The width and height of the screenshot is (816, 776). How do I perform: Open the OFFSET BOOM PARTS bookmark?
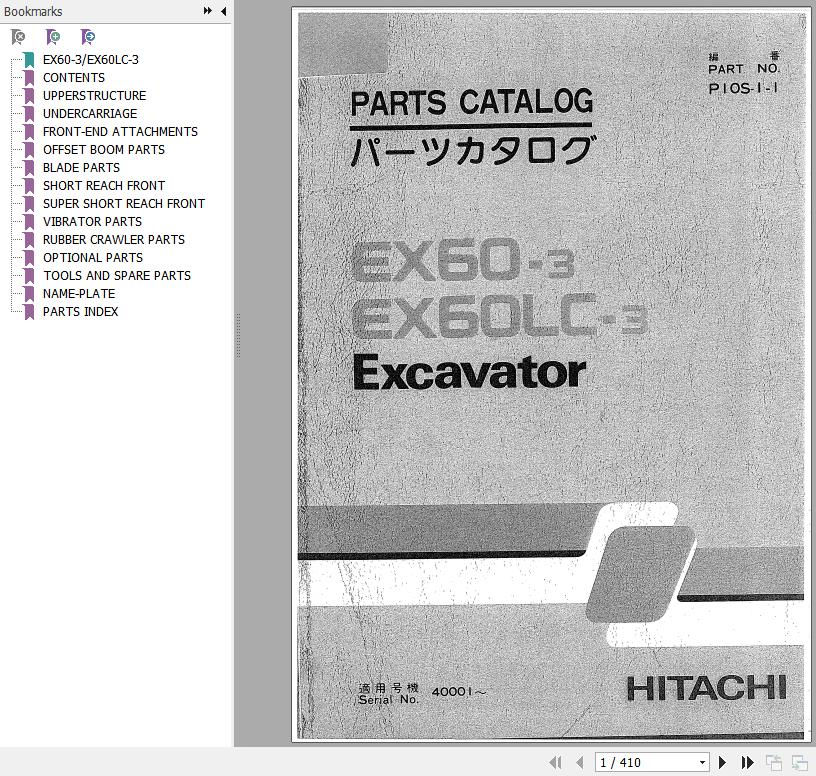(104, 150)
